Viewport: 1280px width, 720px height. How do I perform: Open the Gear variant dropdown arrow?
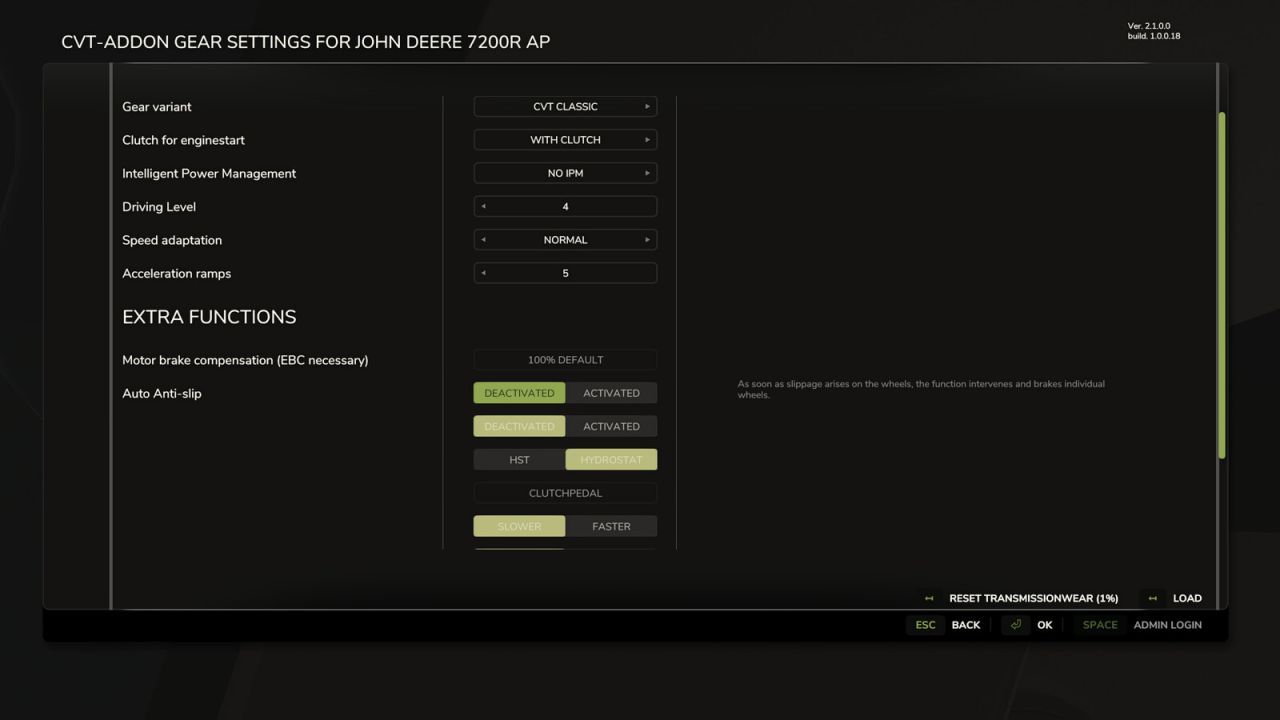tap(648, 106)
